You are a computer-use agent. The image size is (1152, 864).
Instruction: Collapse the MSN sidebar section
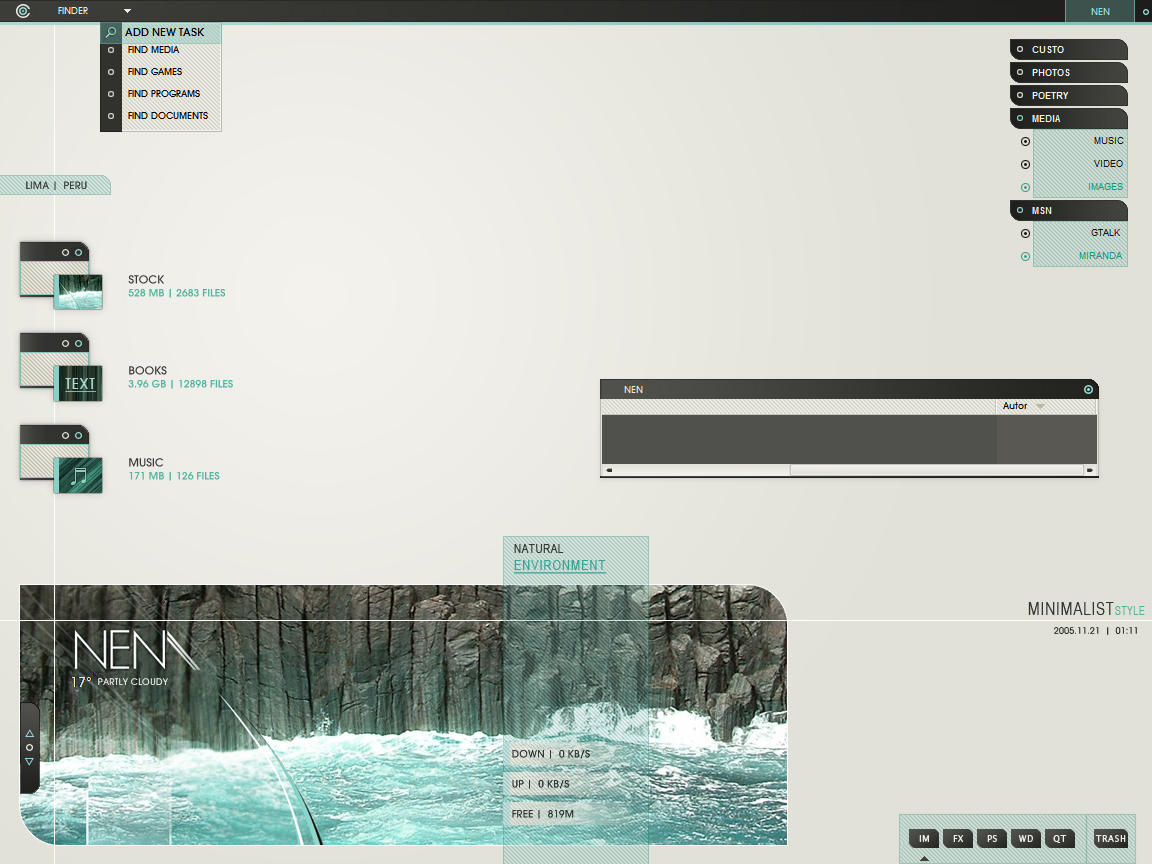click(1068, 210)
